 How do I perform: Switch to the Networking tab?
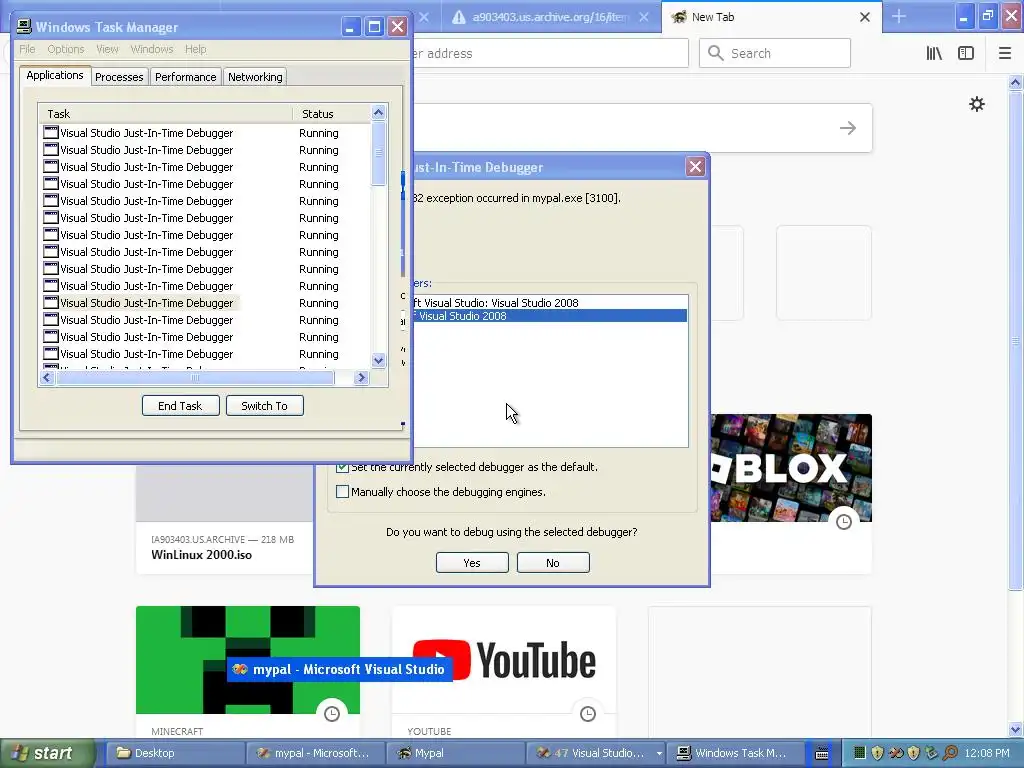(x=255, y=76)
